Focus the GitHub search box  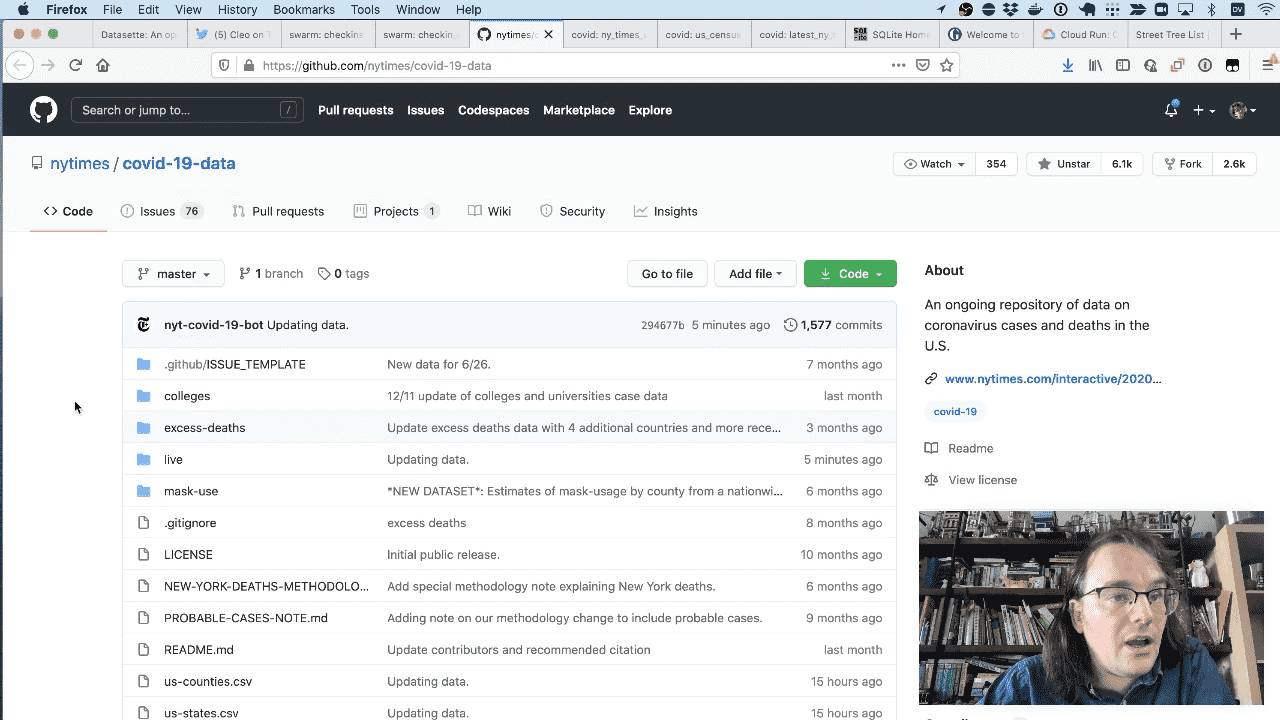(x=187, y=110)
